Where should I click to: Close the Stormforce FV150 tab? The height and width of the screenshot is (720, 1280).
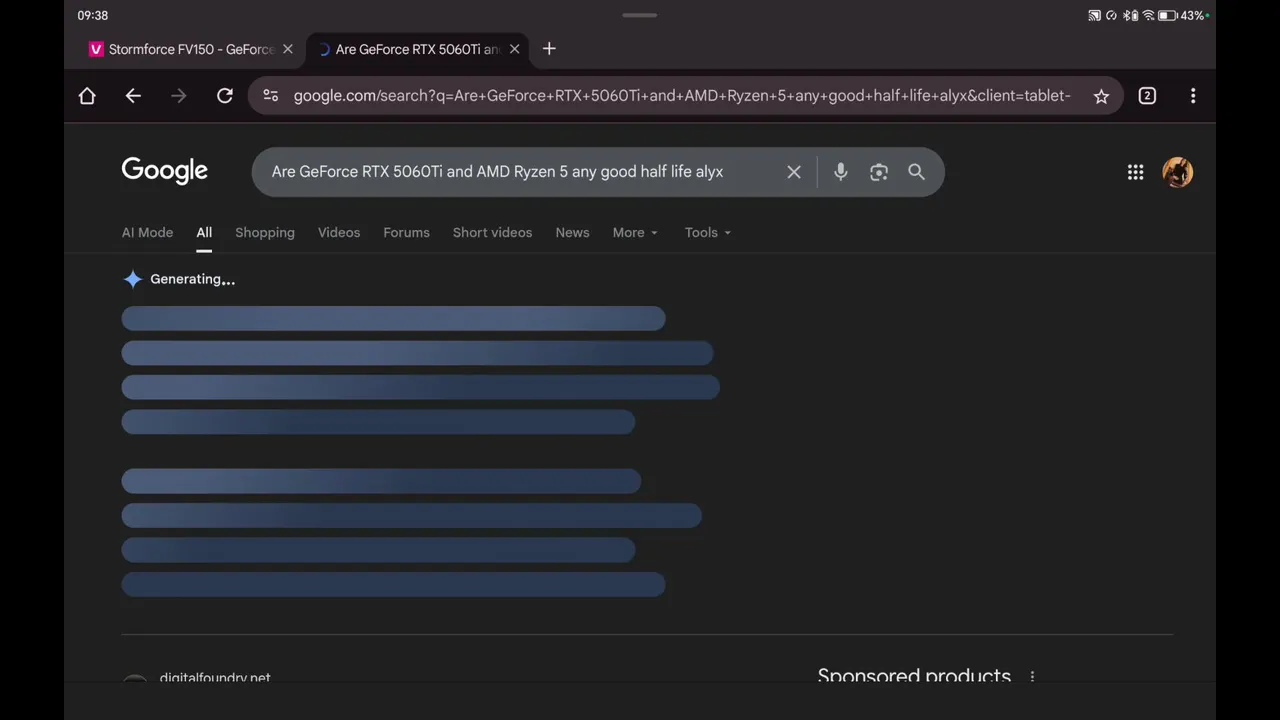click(x=288, y=49)
